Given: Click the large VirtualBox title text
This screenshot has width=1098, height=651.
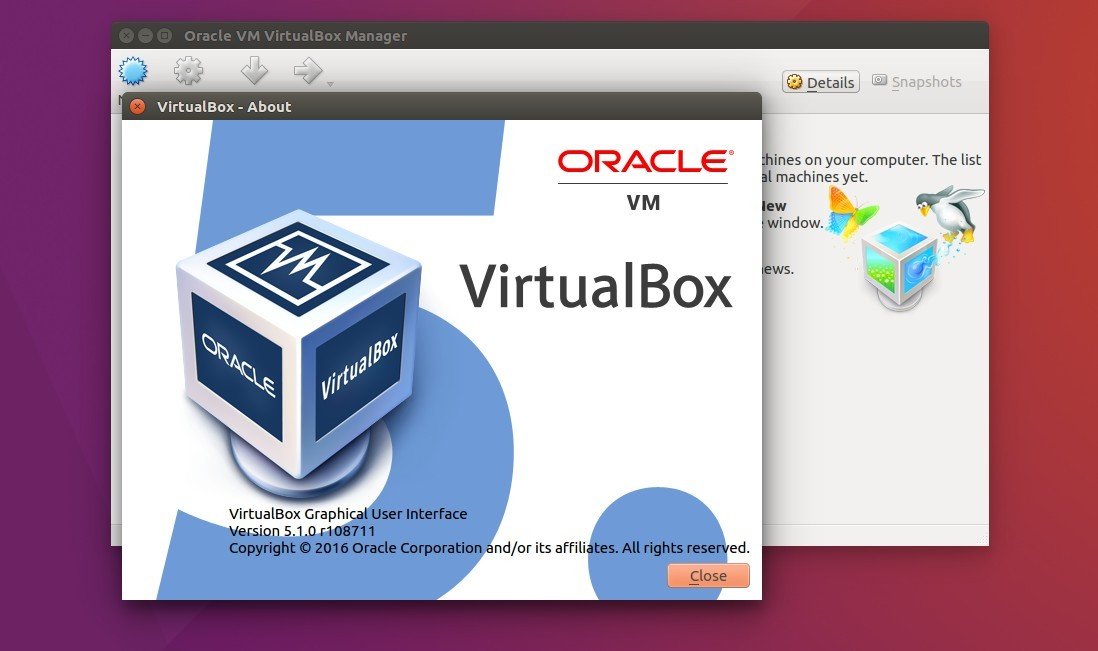Looking at the screenshot, I should click(x=596, y=286).
